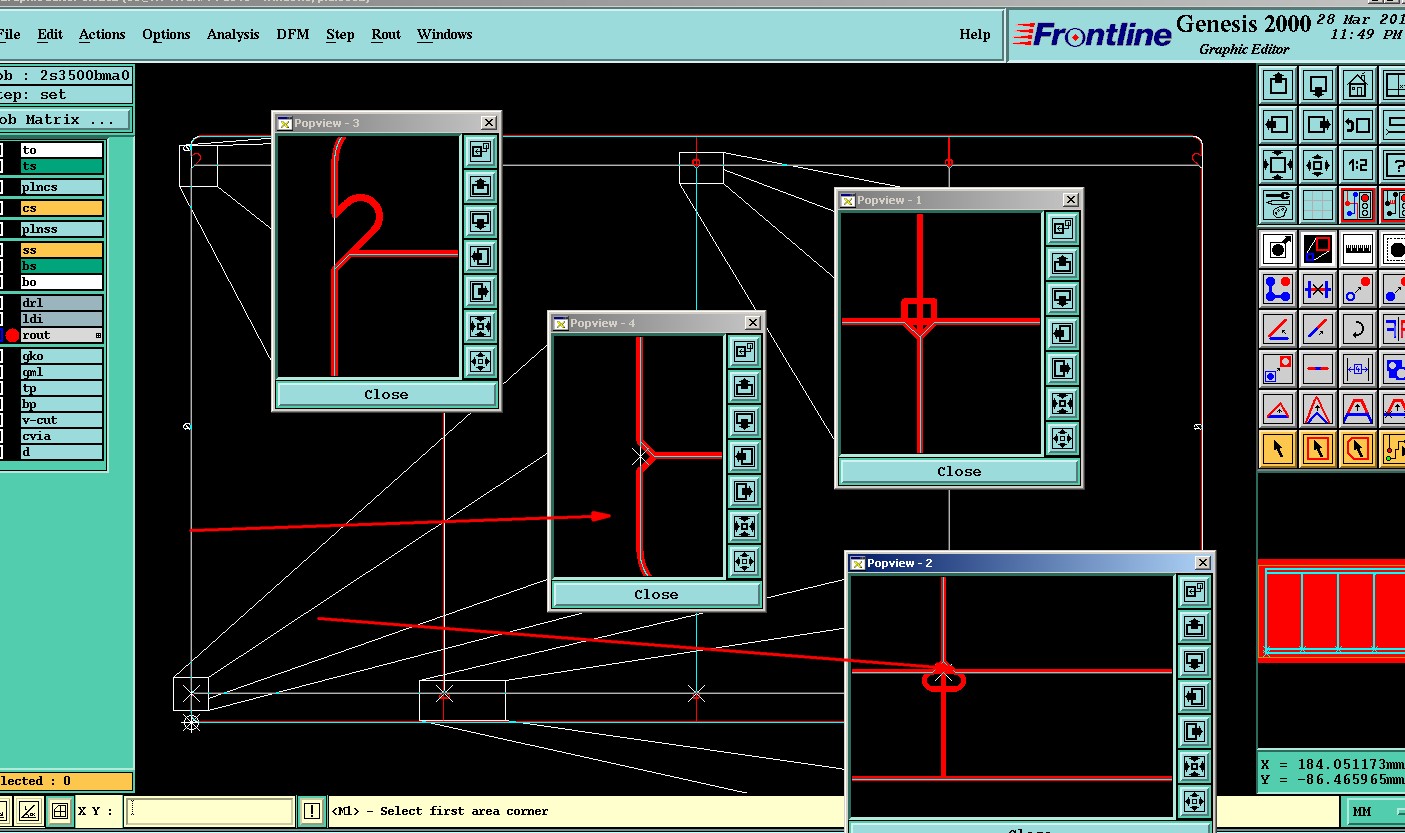
Task: Toggle the grid display icon
Action: [x=1318, y=205]
